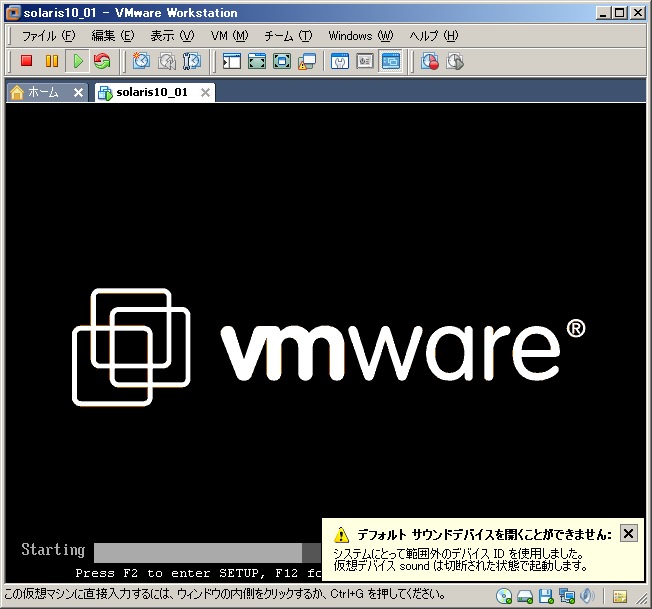Click the network adapter status icon
The image size is (652, 609).
[x=567, y=597]
